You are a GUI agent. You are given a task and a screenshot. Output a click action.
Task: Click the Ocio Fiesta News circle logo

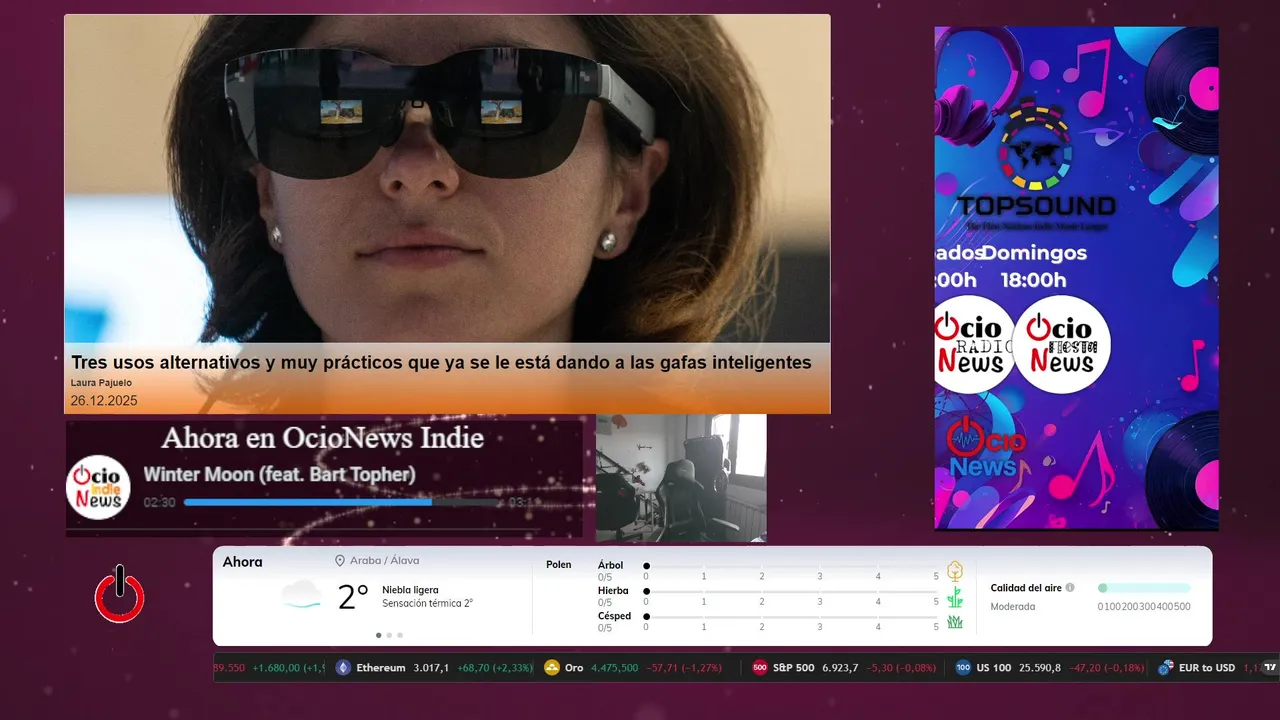pyautogui.click(x=1061, y=345)
